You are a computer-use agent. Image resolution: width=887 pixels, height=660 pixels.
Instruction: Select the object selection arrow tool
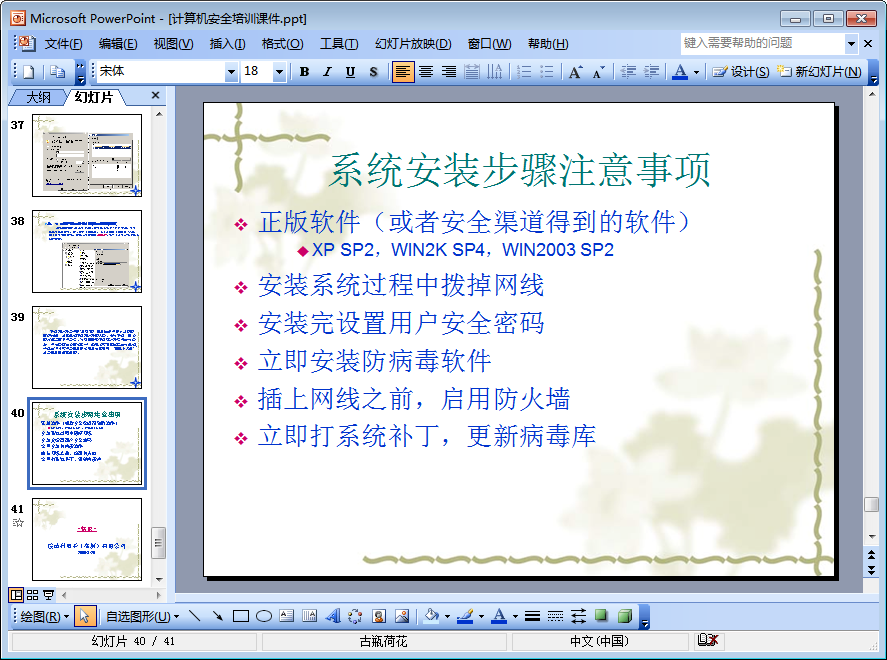85,616
